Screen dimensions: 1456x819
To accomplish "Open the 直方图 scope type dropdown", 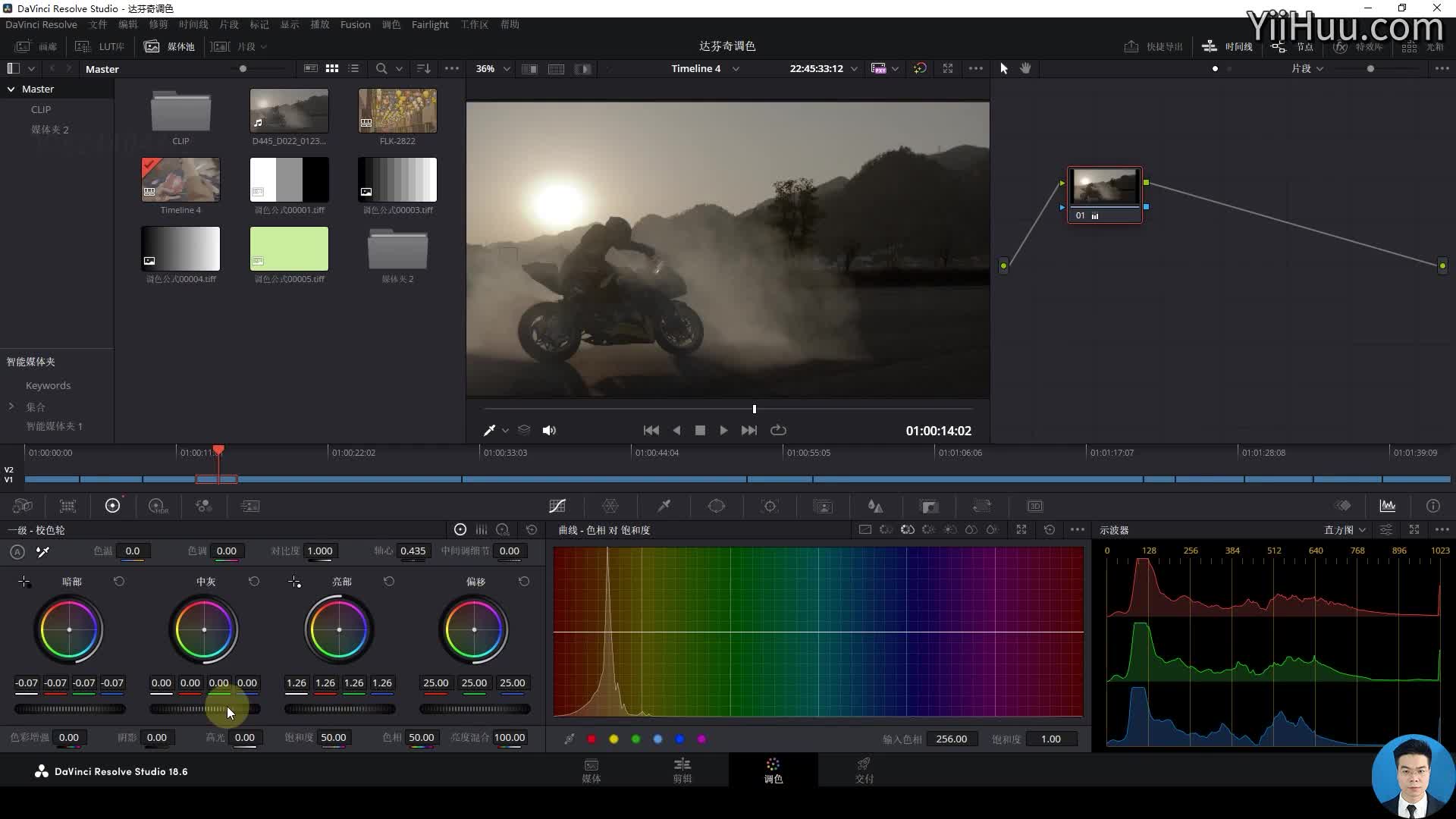I will [1345, 529].
